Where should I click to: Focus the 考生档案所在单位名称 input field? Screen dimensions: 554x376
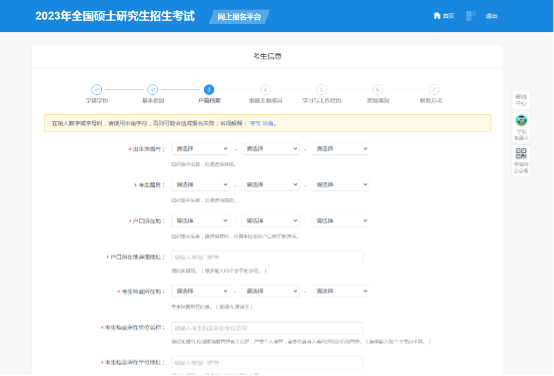coord(267,328)
